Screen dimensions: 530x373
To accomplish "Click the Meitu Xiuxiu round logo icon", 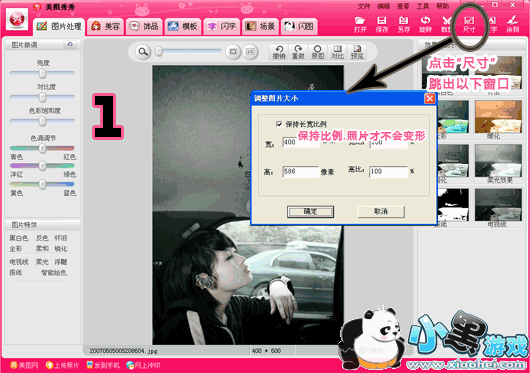I will (17, 19).
